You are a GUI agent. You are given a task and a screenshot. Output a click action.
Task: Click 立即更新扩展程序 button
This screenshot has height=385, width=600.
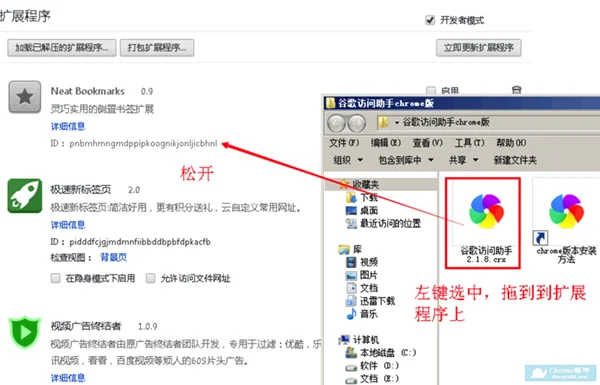point(479,48)
